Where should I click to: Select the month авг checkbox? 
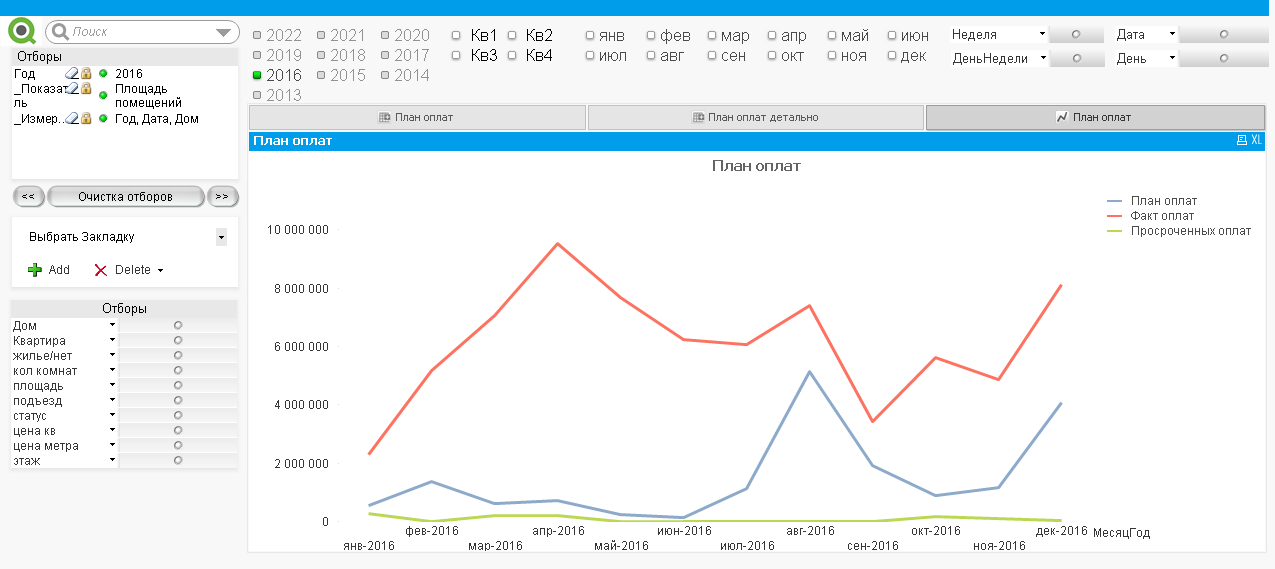pyautogui.click(x=651, y=56)
